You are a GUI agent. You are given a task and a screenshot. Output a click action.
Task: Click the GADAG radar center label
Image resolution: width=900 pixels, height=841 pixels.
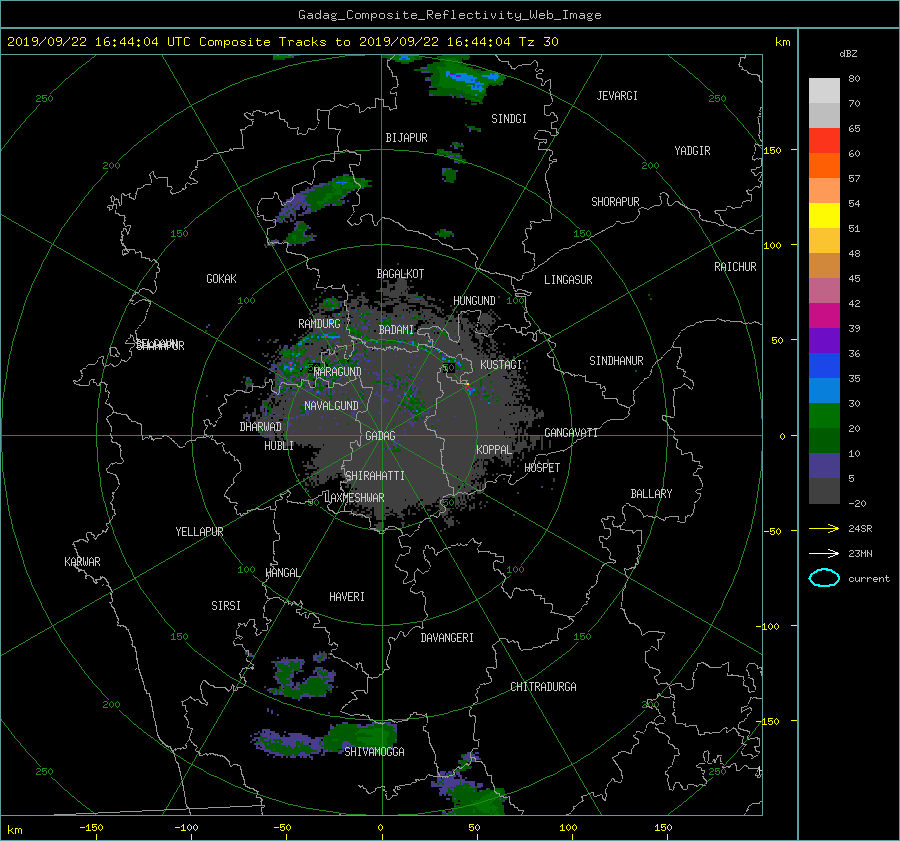point(381,436)
